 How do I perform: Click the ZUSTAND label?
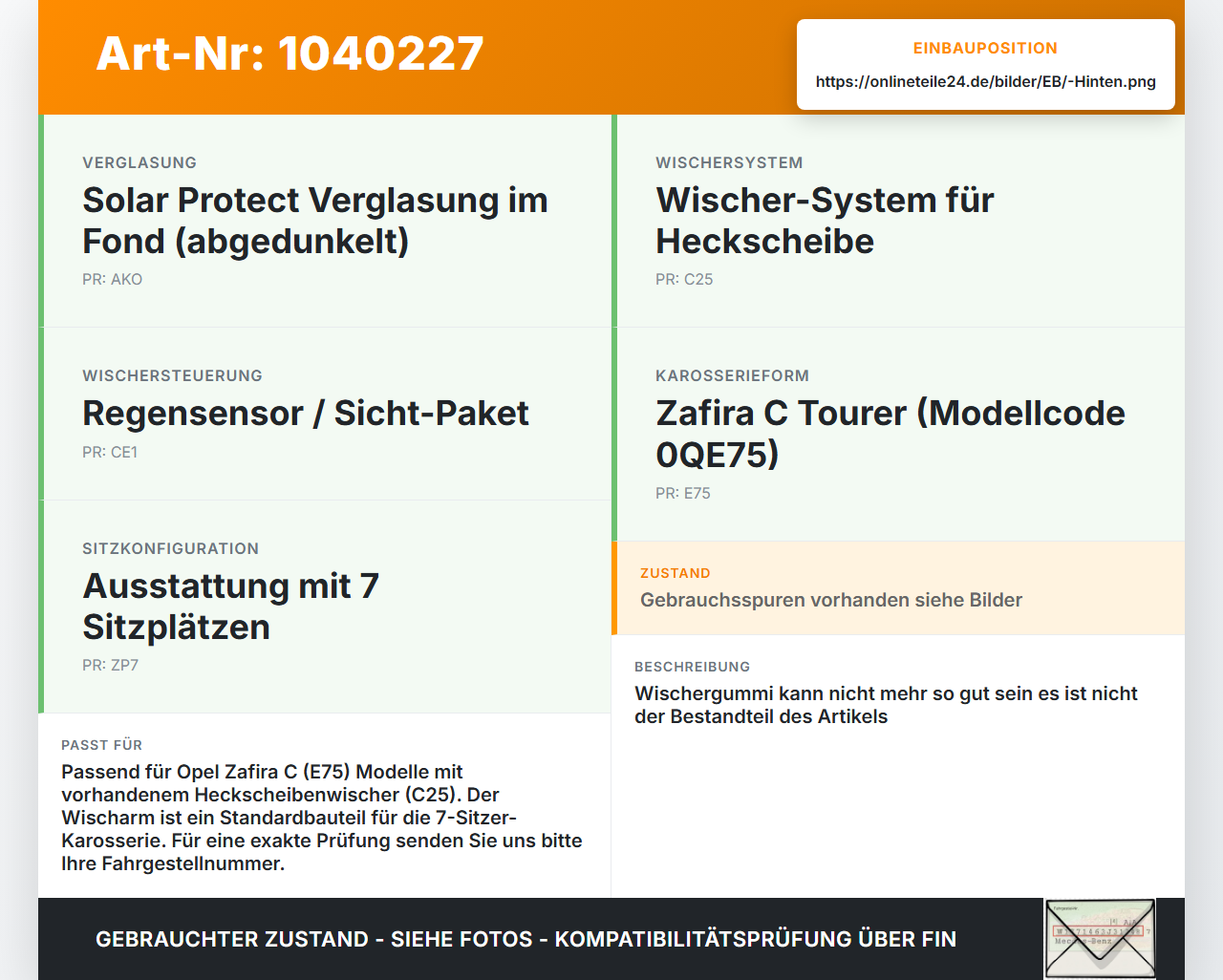pyautogui.click(x=676, y=573)
